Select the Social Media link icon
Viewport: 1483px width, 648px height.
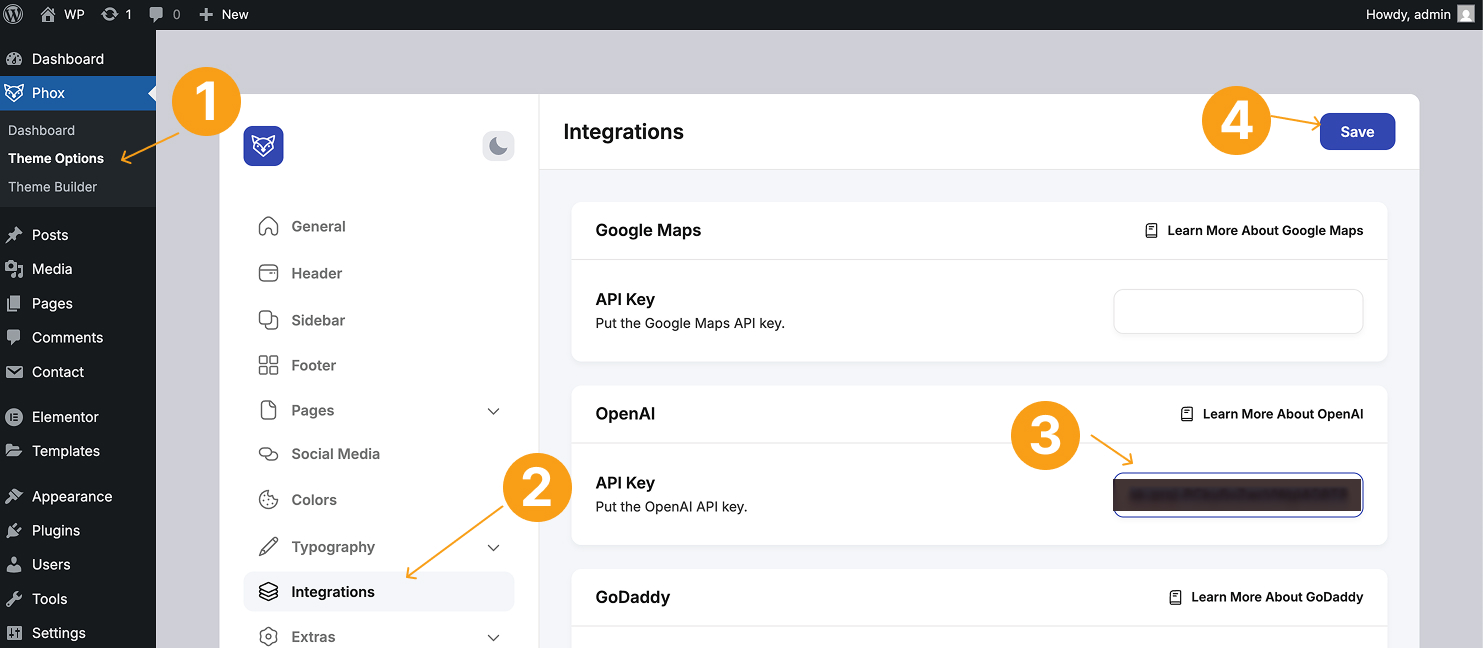(268, 453)
